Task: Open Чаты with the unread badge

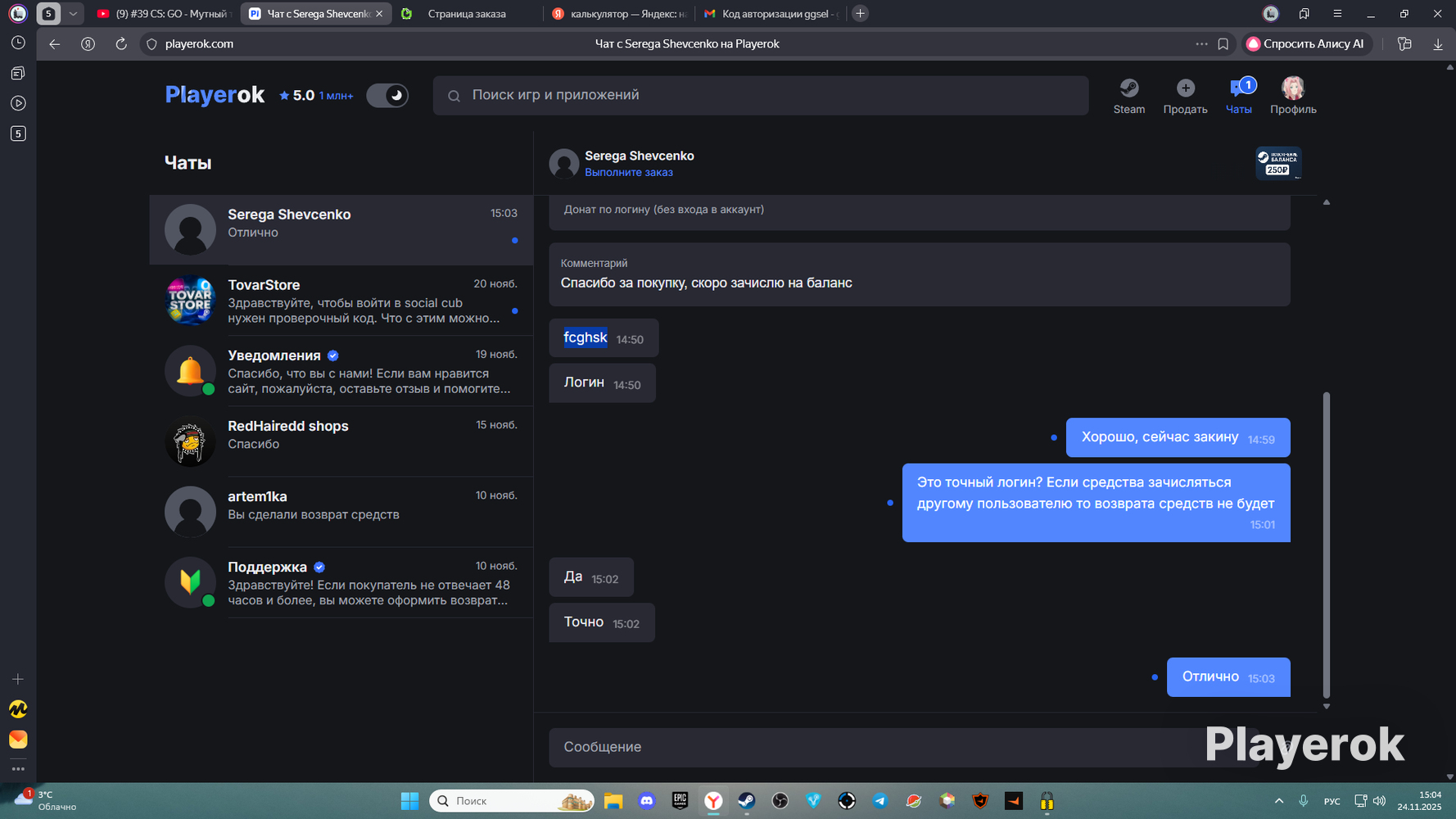Action: [1239, 96]
